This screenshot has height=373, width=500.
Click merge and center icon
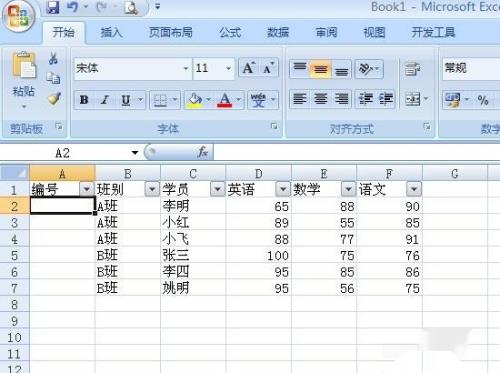[x=413, y=99]
